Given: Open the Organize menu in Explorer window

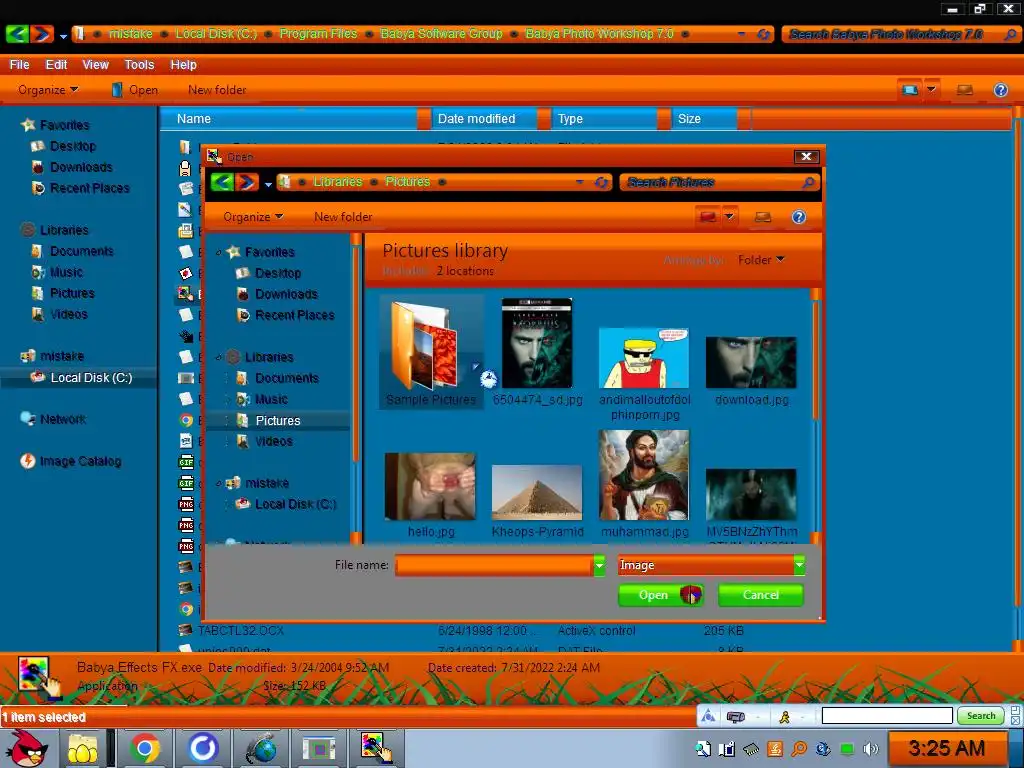Looking at the screenshot, I should (48, 90).
